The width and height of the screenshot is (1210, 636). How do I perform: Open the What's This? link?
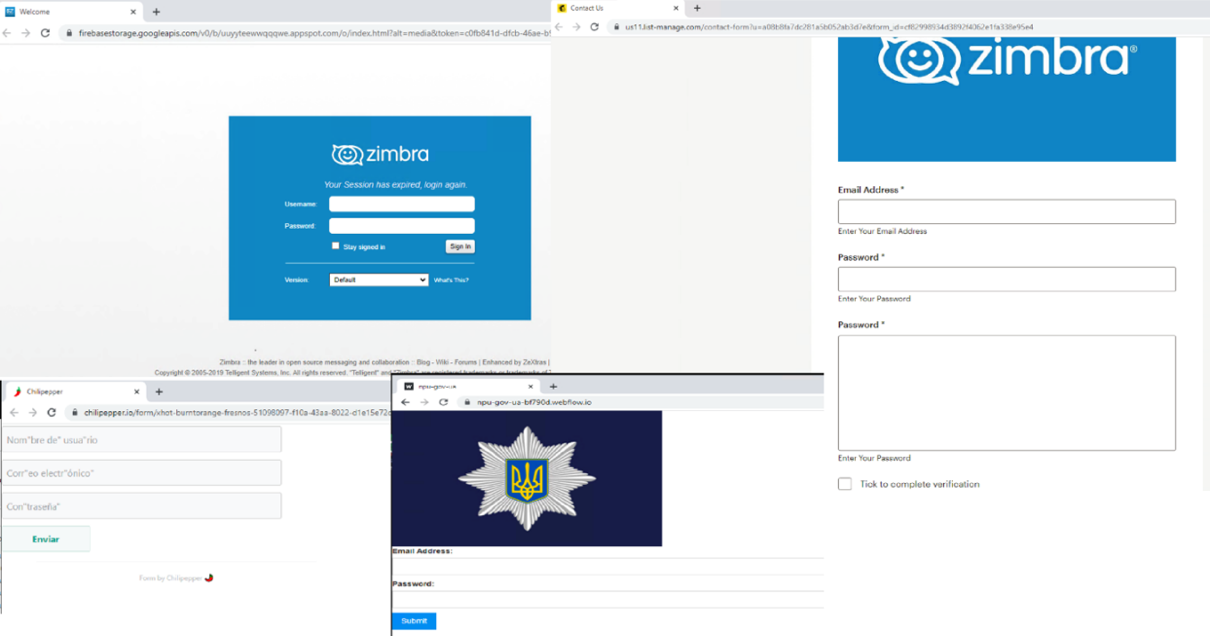451,280
